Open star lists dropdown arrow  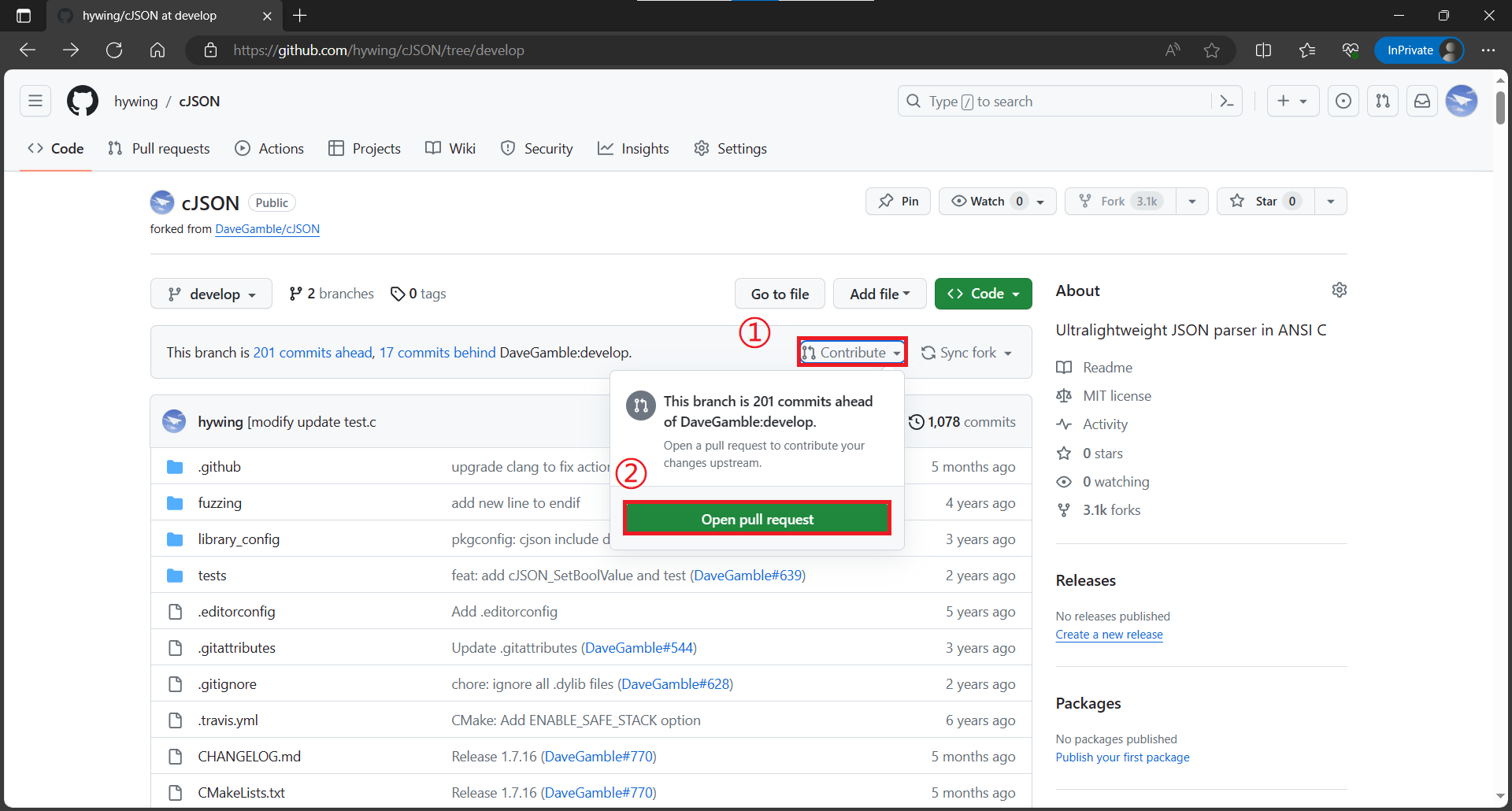(x=1331, y=201)
